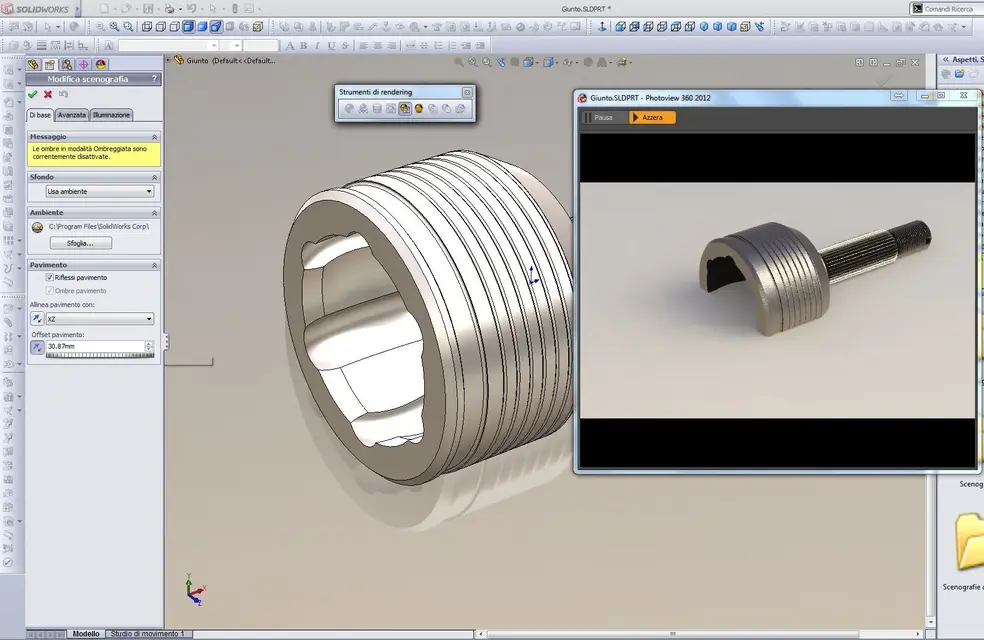Select the isometric view cube icon
Image resolution: width=984 pixels, height=640 pixels.
pyautogui.click(x=703, y=26)
